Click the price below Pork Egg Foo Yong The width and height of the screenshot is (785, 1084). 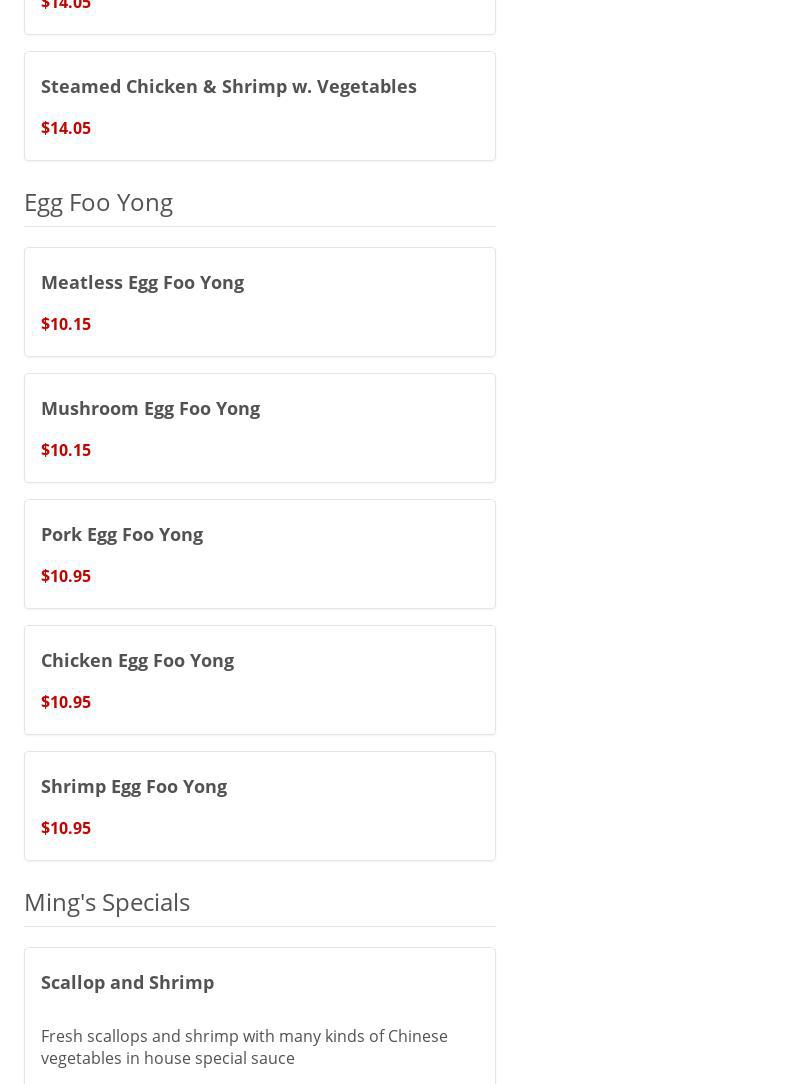[66, 576]
